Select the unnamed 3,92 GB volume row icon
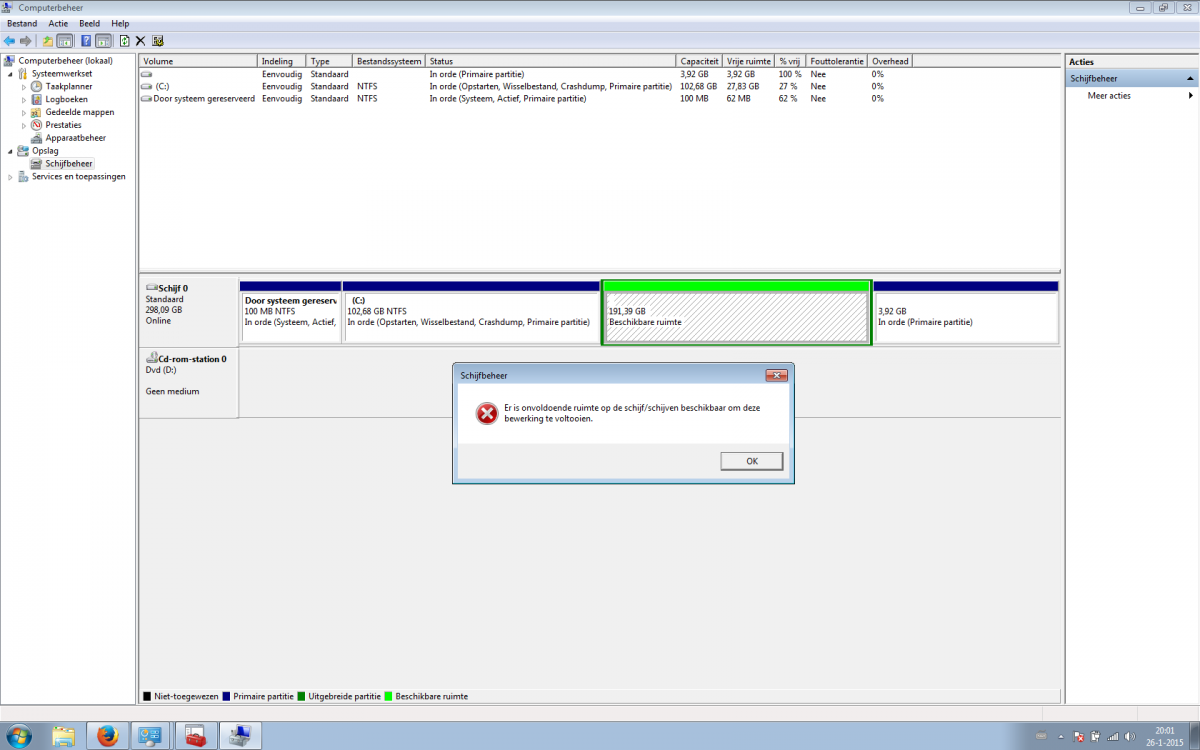The height and width of the screenshot is (750, 1200). click(147, 74)
